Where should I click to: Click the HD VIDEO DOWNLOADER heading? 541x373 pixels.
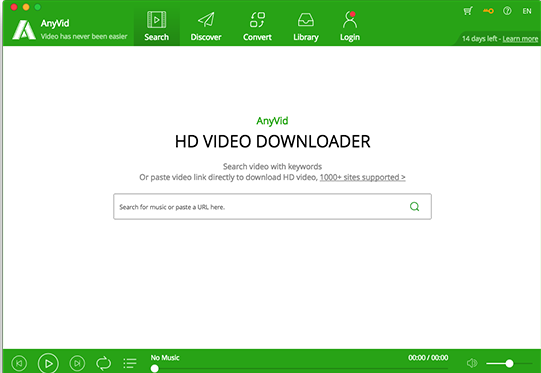[x=273, y=141]
